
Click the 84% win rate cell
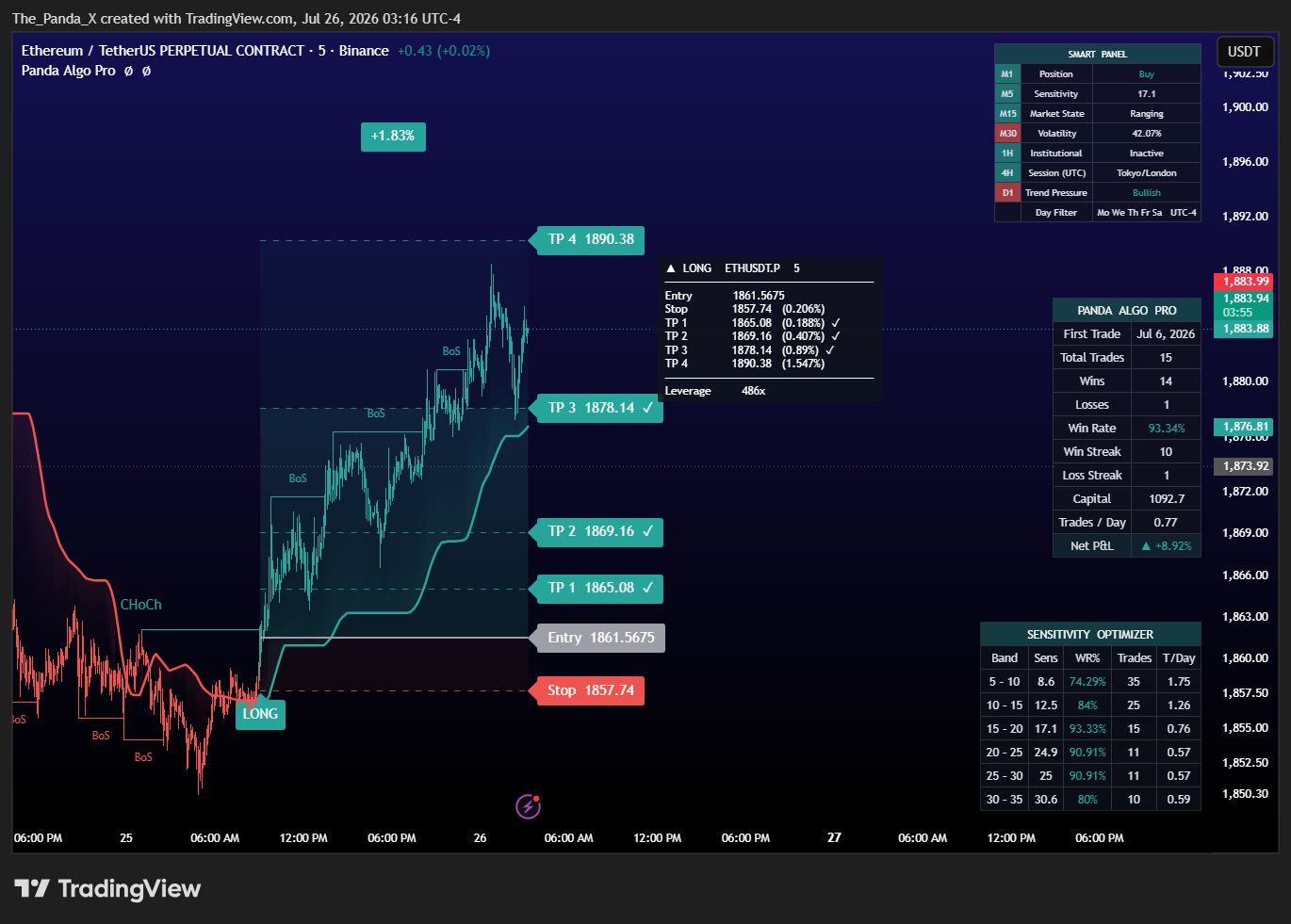[x=1087, y=705]
